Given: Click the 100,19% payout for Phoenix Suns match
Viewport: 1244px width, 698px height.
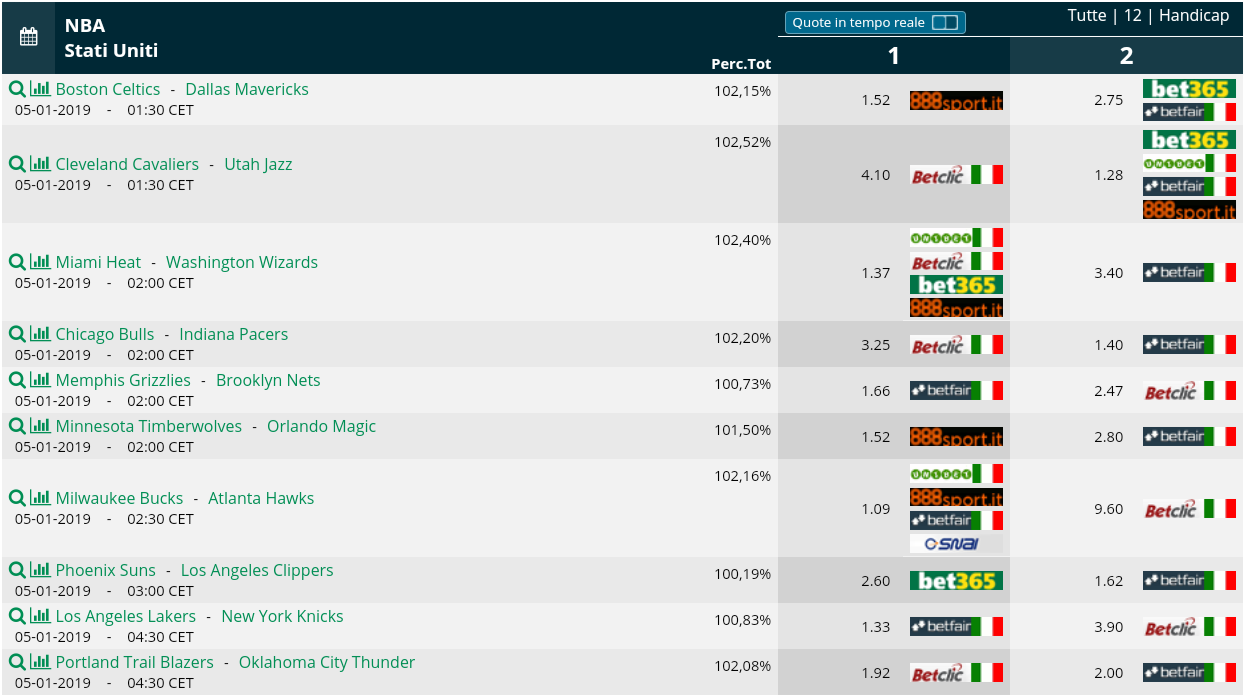Looking at the screenshot, I should point(743,574).
